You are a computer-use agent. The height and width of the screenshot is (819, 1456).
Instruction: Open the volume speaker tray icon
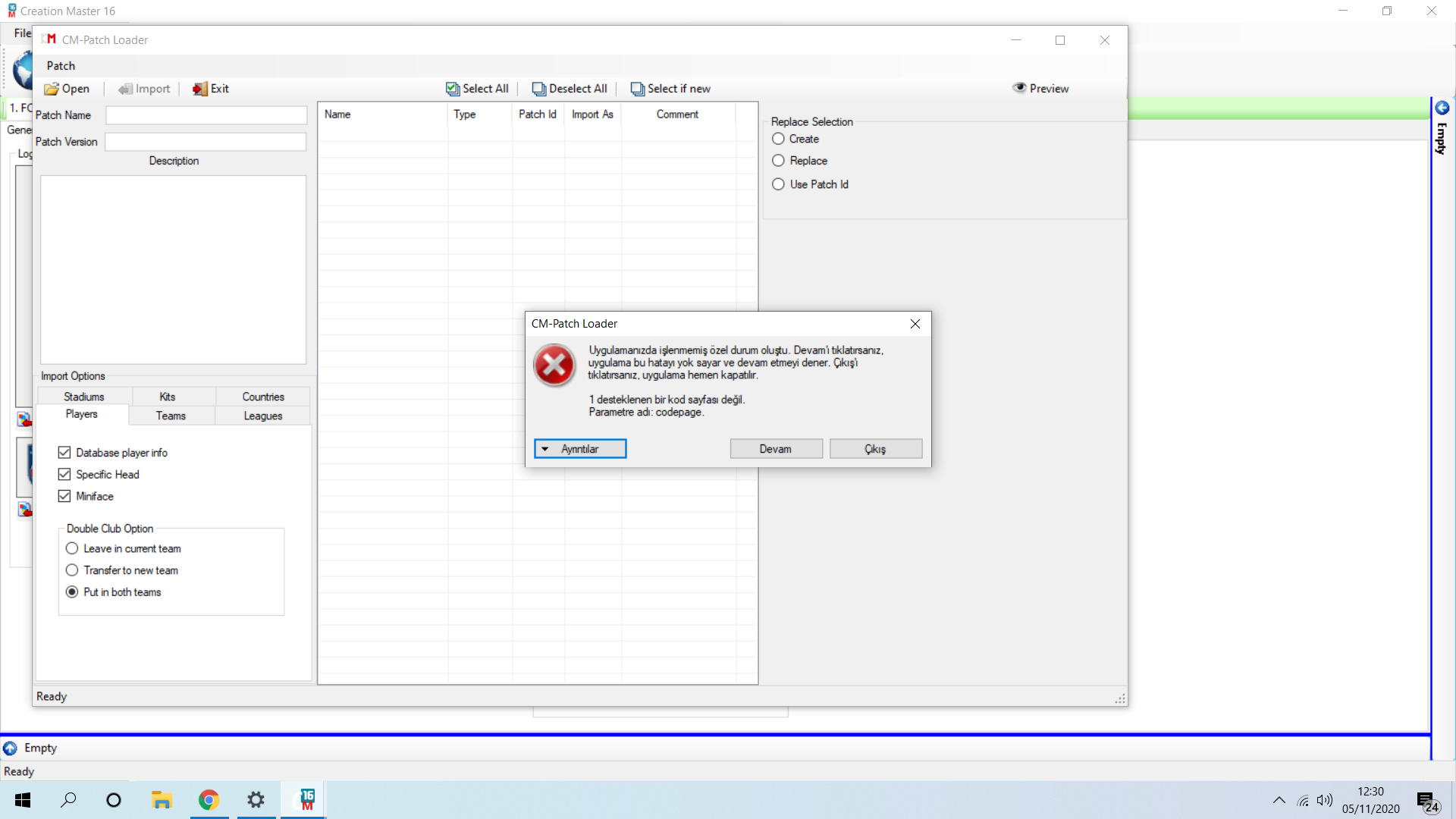pyautogui.click(x=1325, y=800)
